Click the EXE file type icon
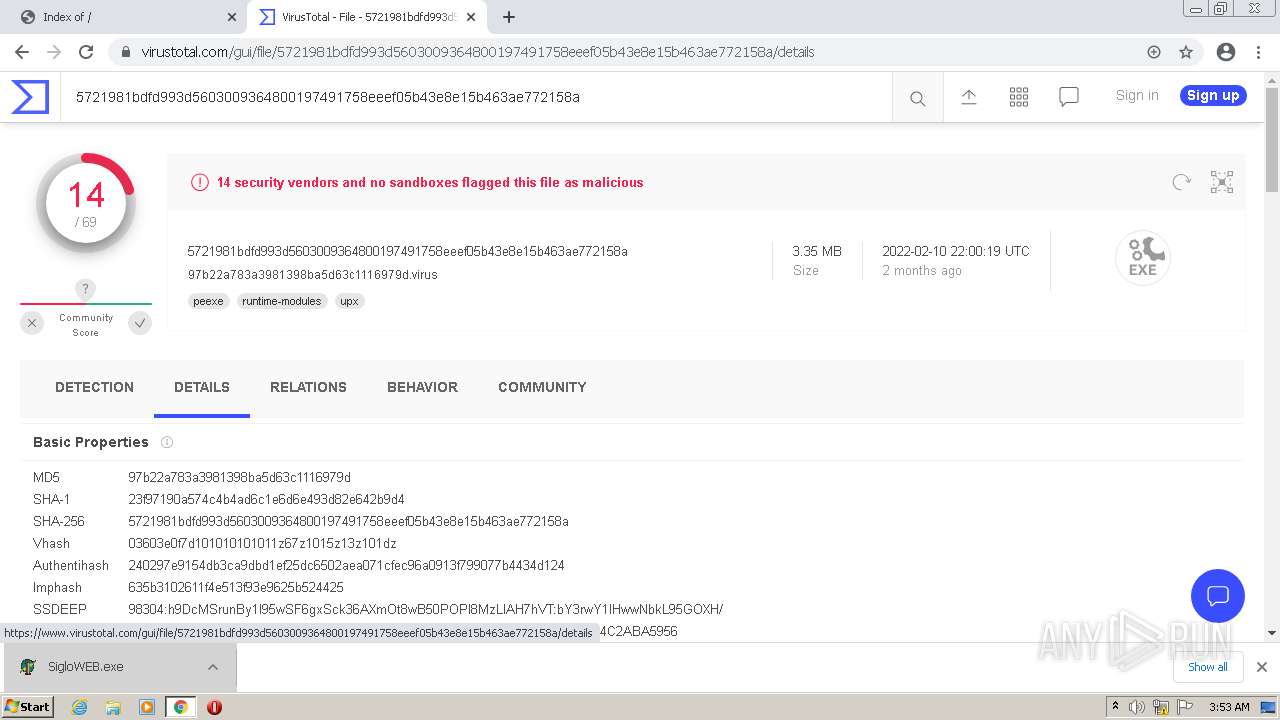 [x=1143, y=258]
